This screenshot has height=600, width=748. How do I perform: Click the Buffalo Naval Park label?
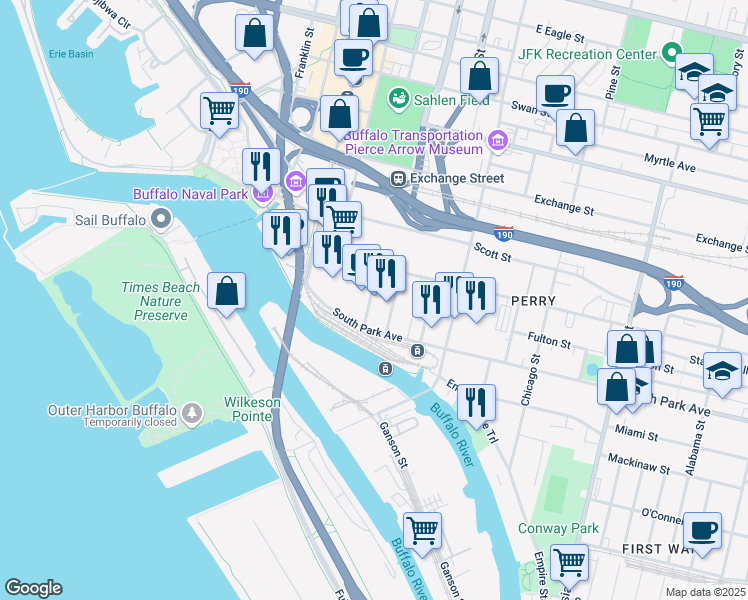[x=190, y=194]
